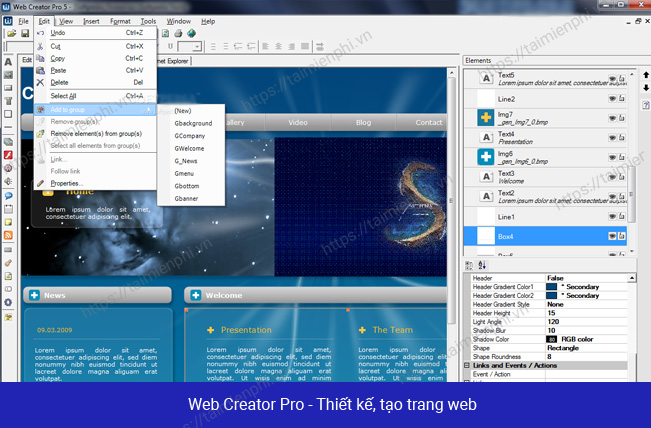Click the Presentation heading link
Viewport: 651px width, 428px height.
click(246, 330)
